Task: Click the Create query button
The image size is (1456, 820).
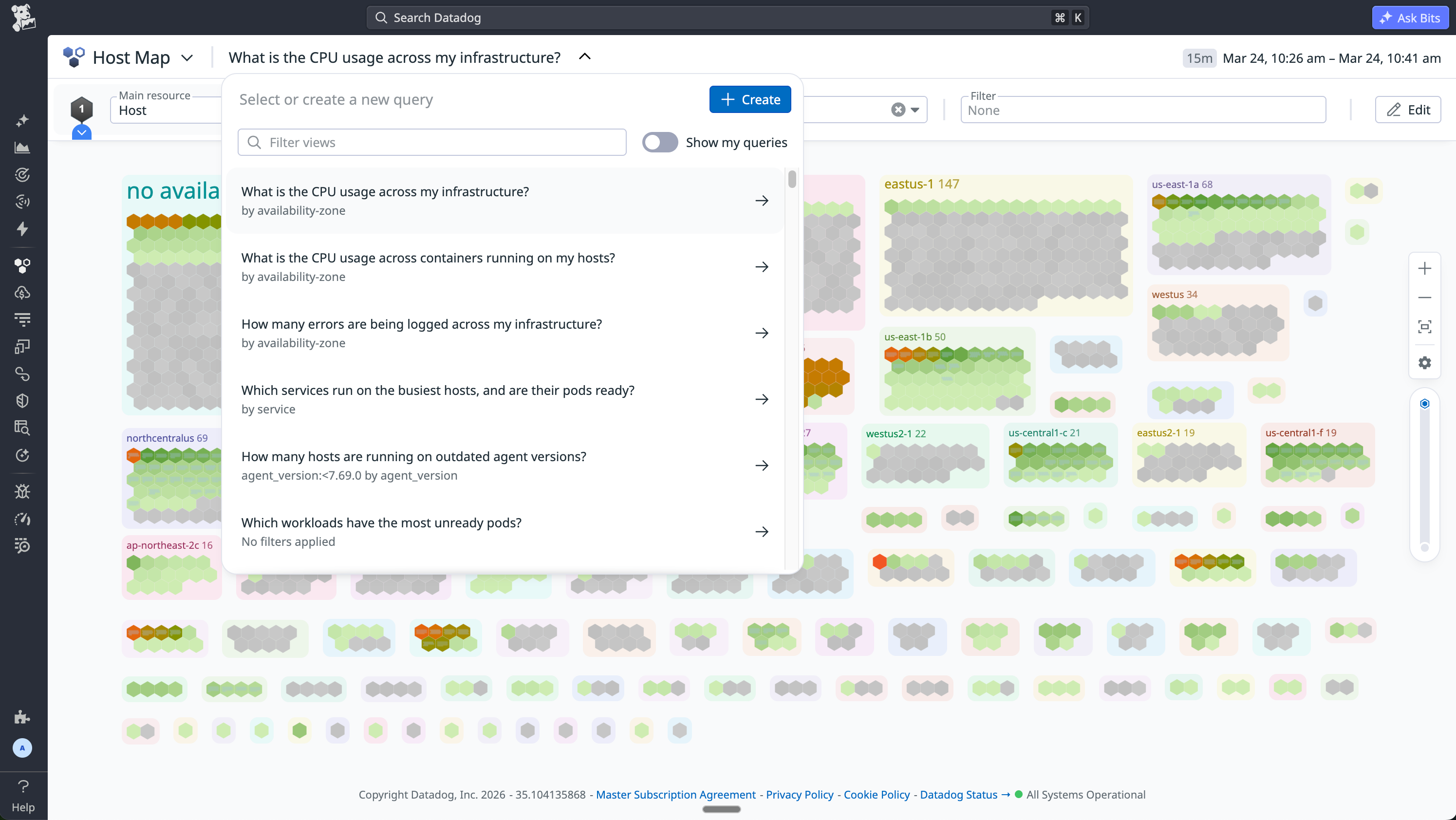Action: (749, 99)
